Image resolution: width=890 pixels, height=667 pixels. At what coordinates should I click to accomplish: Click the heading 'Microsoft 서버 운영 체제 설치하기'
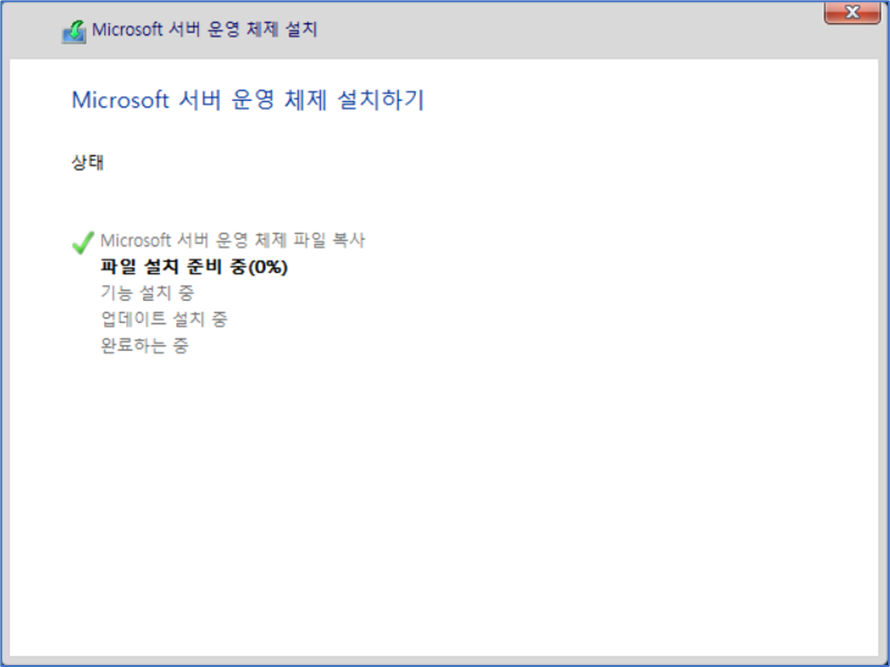tap(248, 100)
